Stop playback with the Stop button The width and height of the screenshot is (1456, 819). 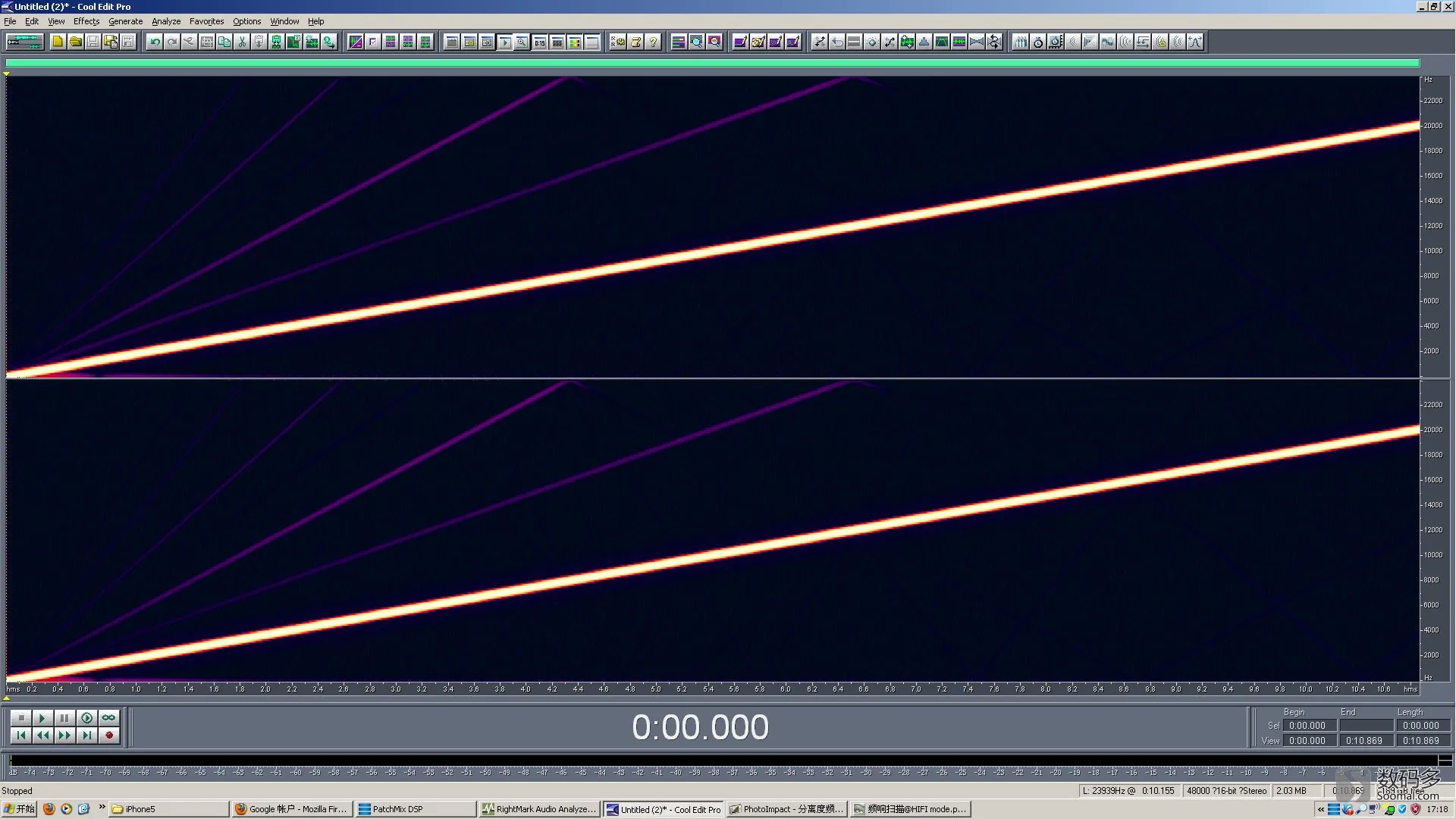point(21,717)
